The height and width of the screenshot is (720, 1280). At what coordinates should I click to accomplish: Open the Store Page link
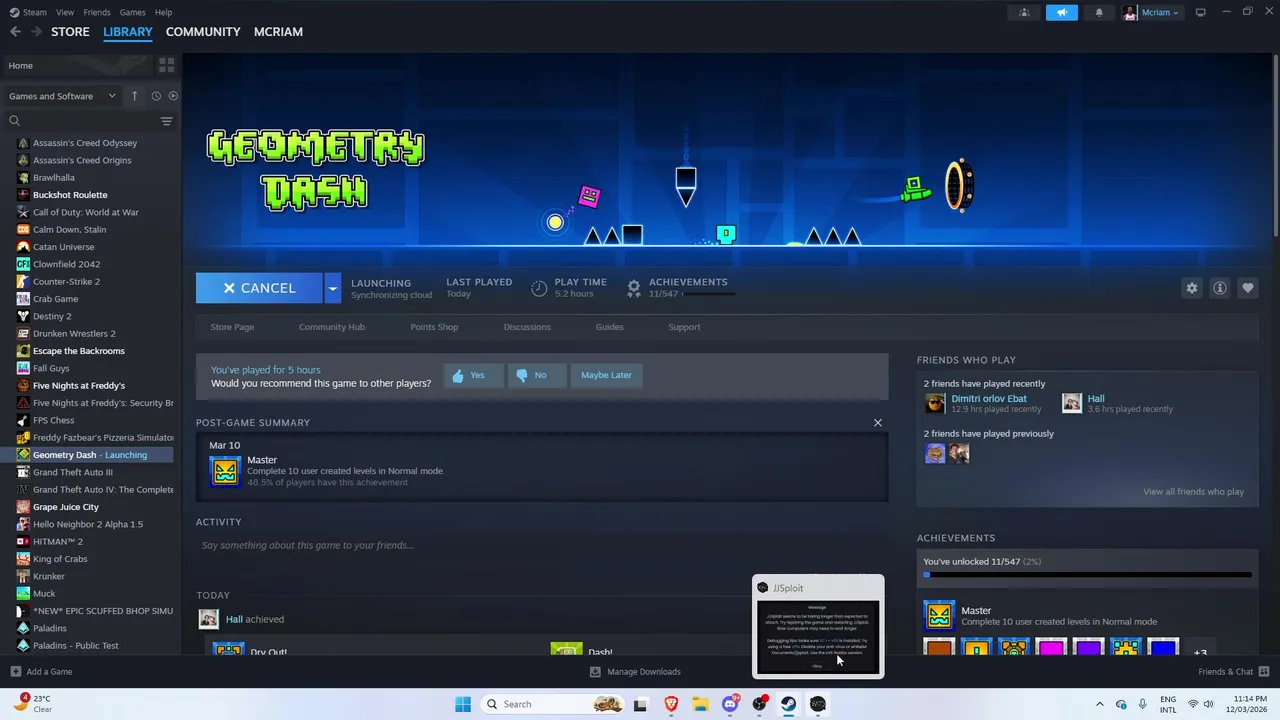pyautogui.click(x=232, y=327)
